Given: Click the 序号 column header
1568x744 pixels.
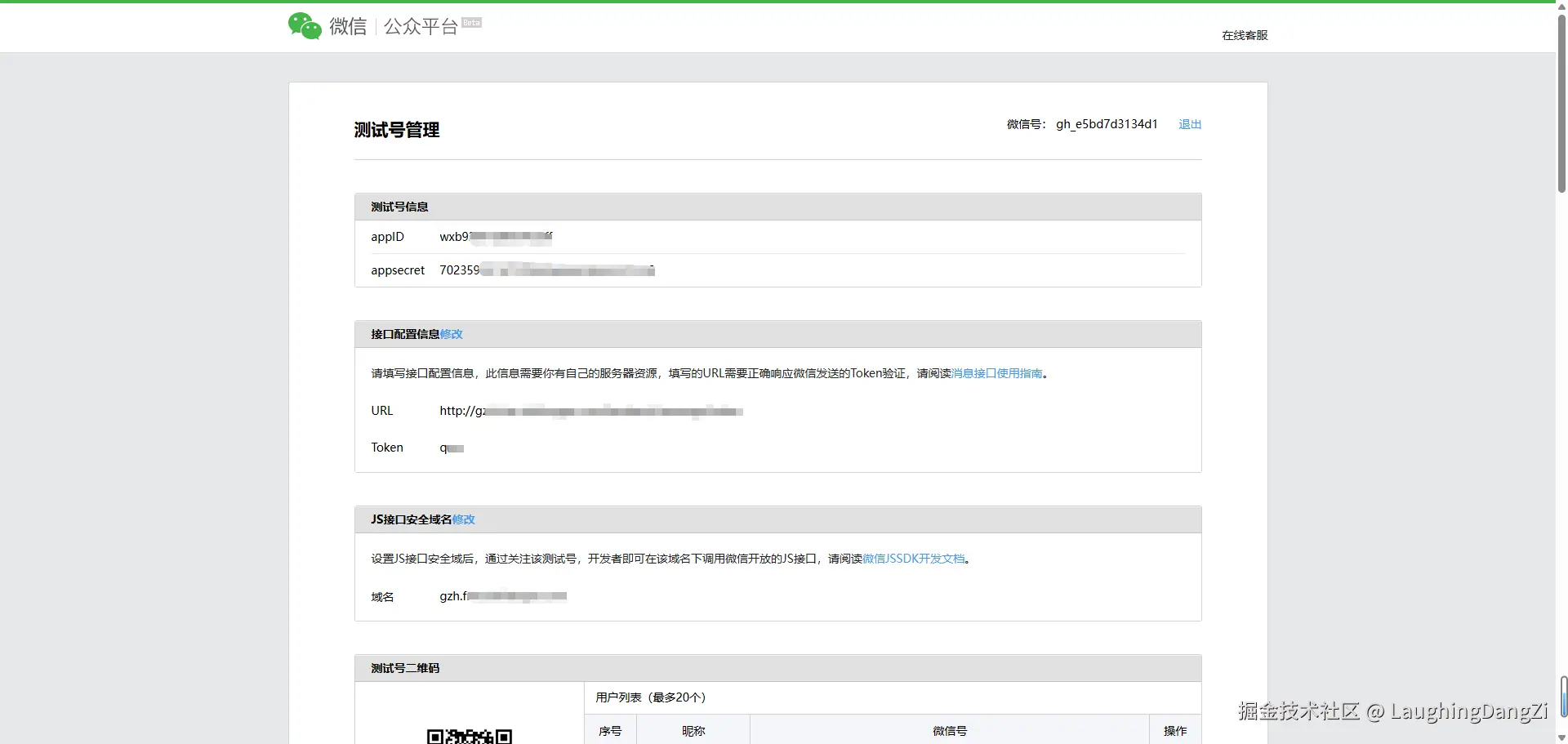Looking at the screenshot, I should 610,731.
